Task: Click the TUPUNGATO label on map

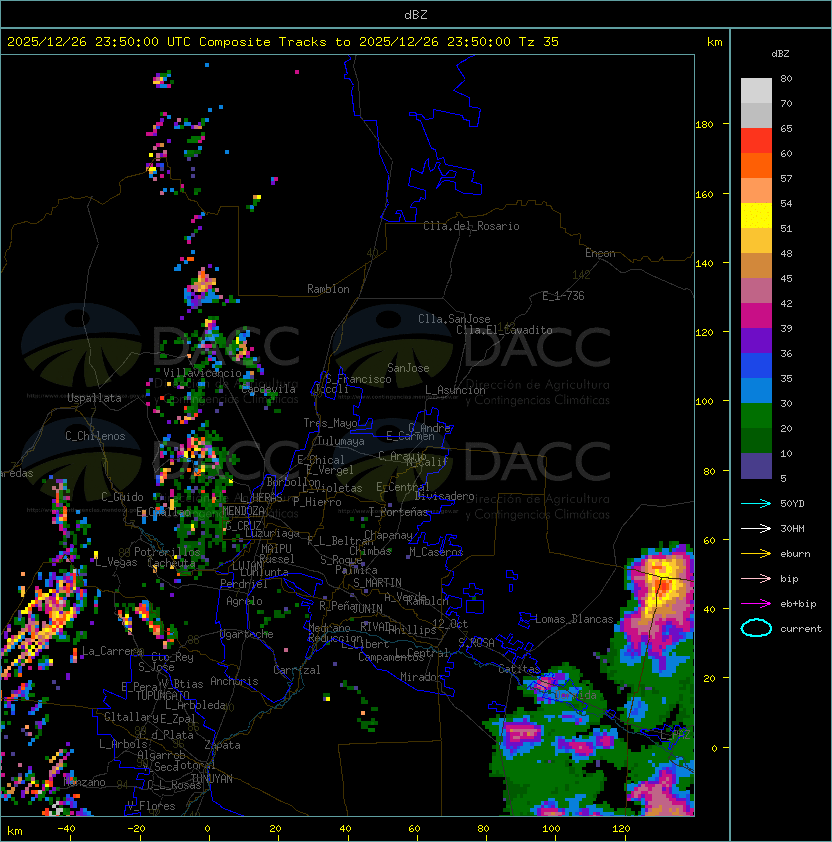Action: [x=162, y=695]
